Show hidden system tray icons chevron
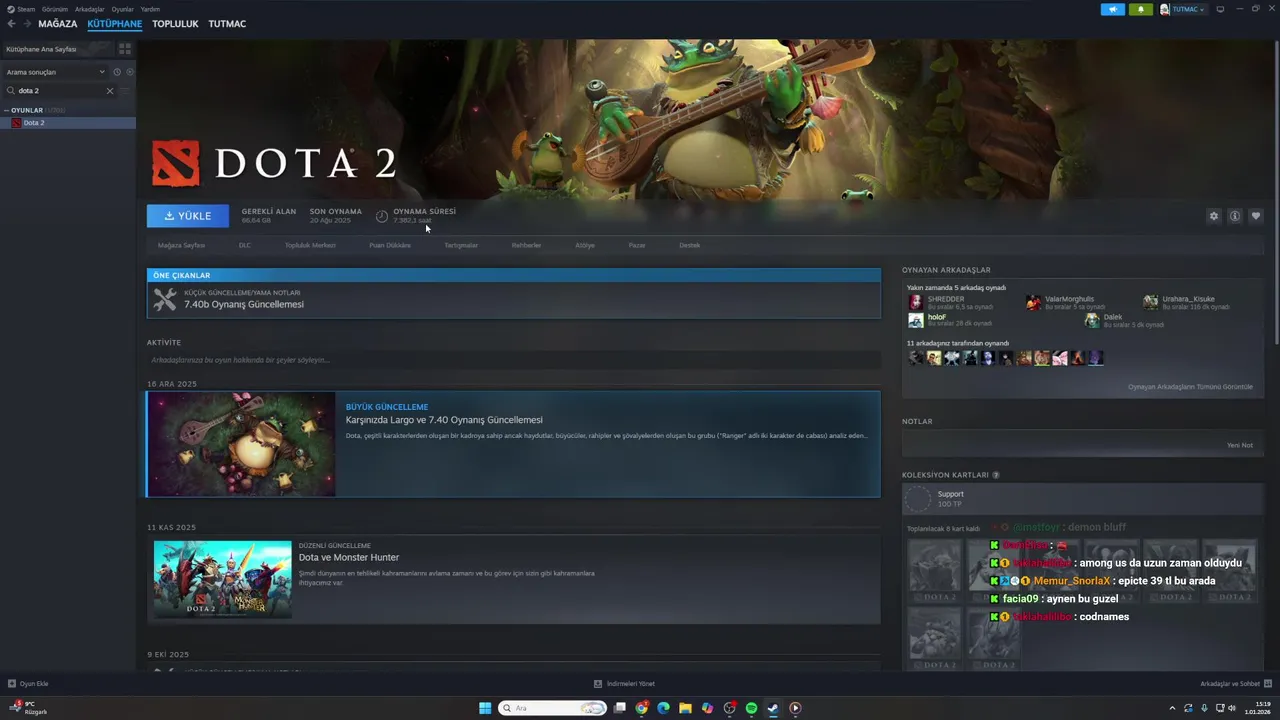The width and height of the screenshot is (1280, 720). 1173,708
